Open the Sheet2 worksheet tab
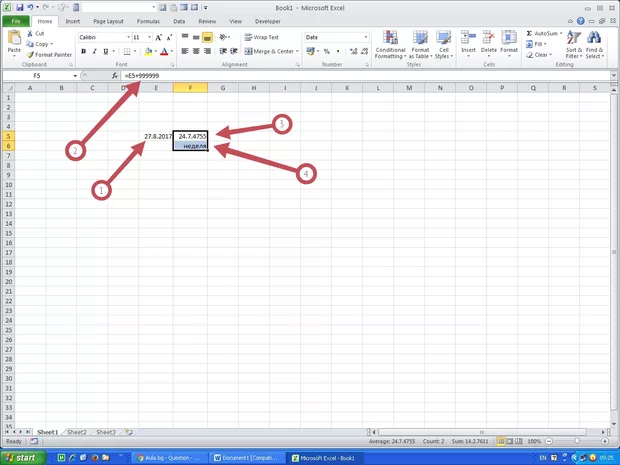The width and height of the screenshot is (620, 465). [77, 432]
